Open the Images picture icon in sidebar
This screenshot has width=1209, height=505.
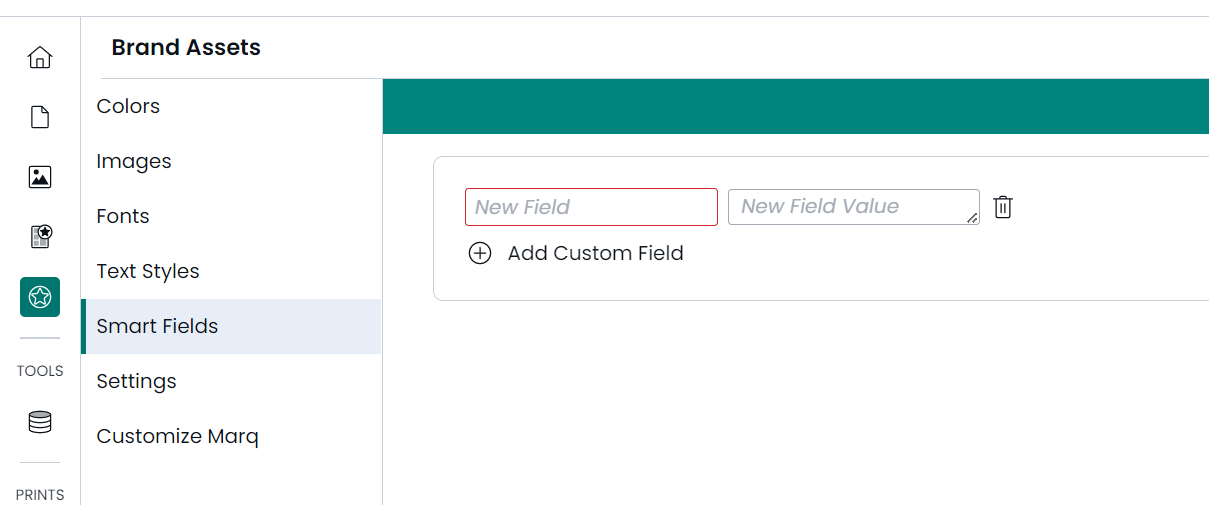[x=40, y=177]
